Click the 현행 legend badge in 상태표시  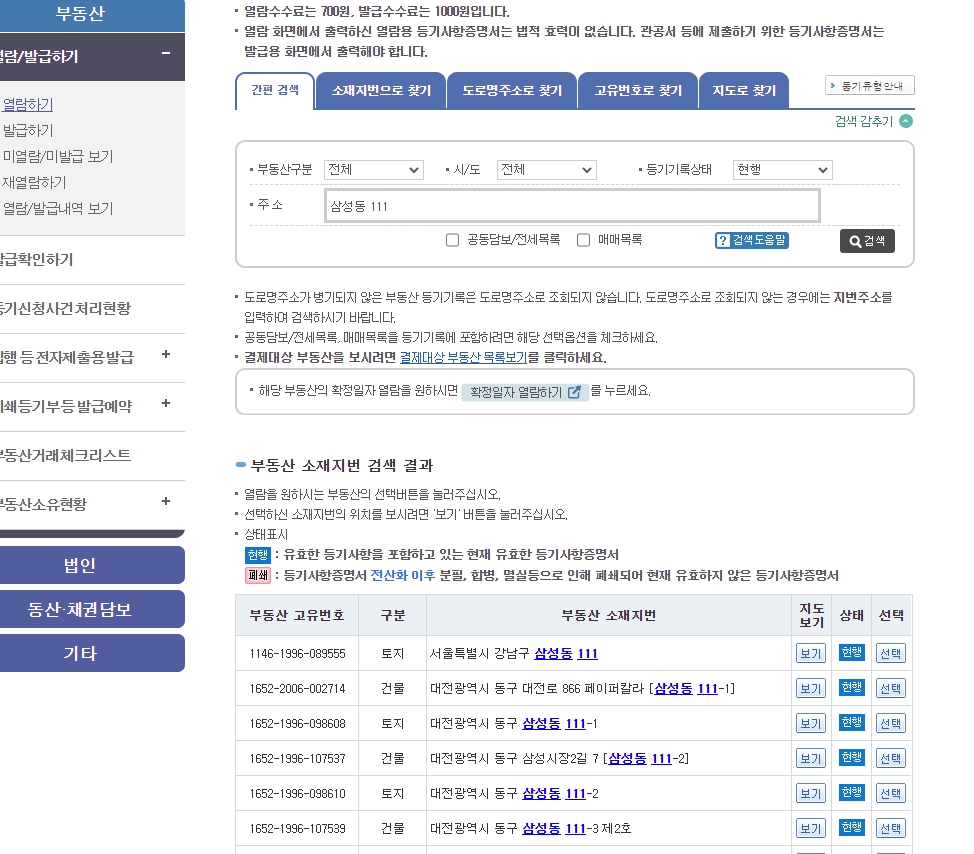coord(257,555)
